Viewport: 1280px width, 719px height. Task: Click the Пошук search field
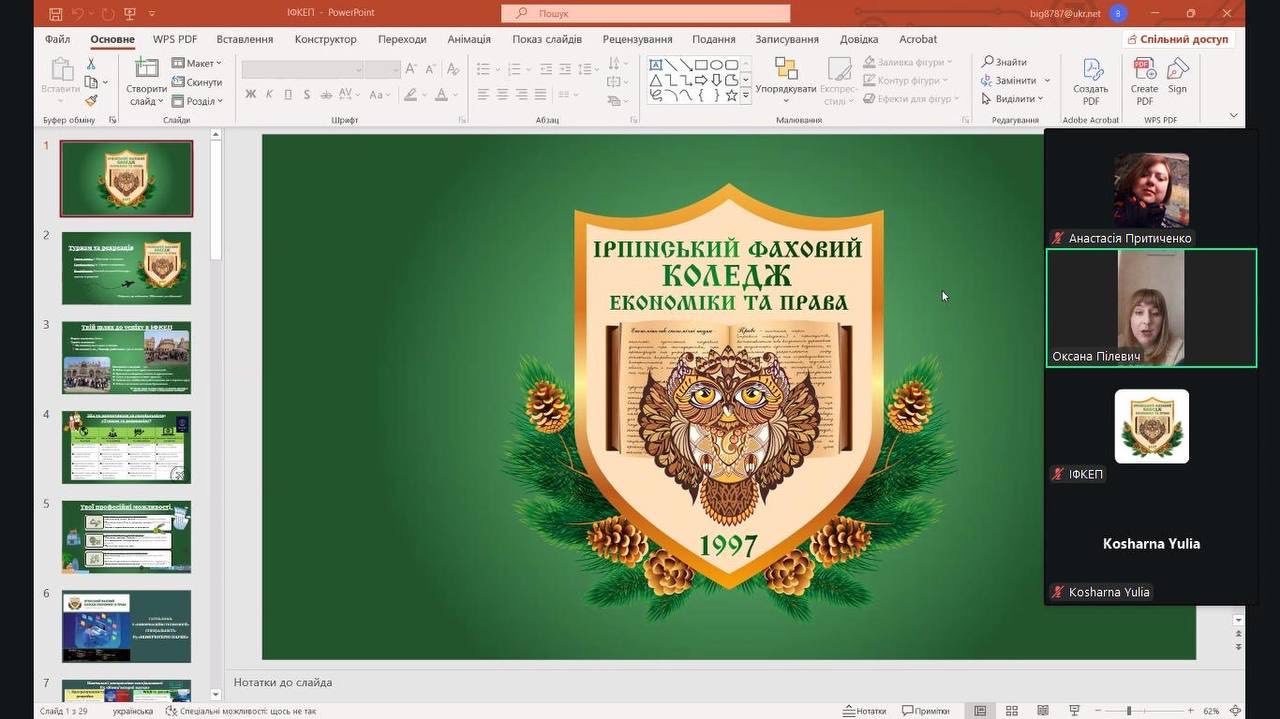tap(646, 13)
